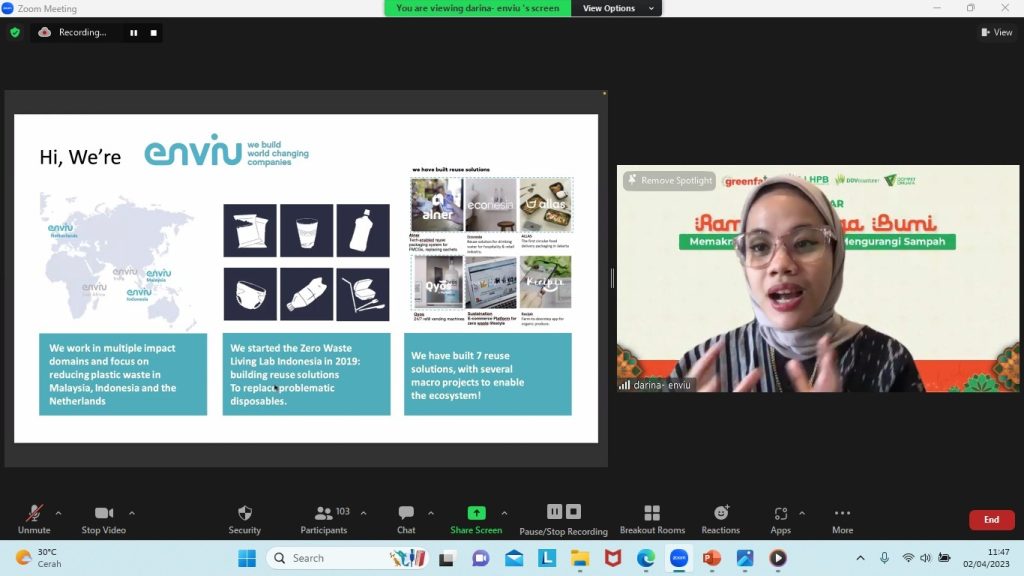Image resolution: width=1024 pixels, height=576 pixels.
Task: Open Wi-Fi network settings in tray
Action: (x=908, y=558)
